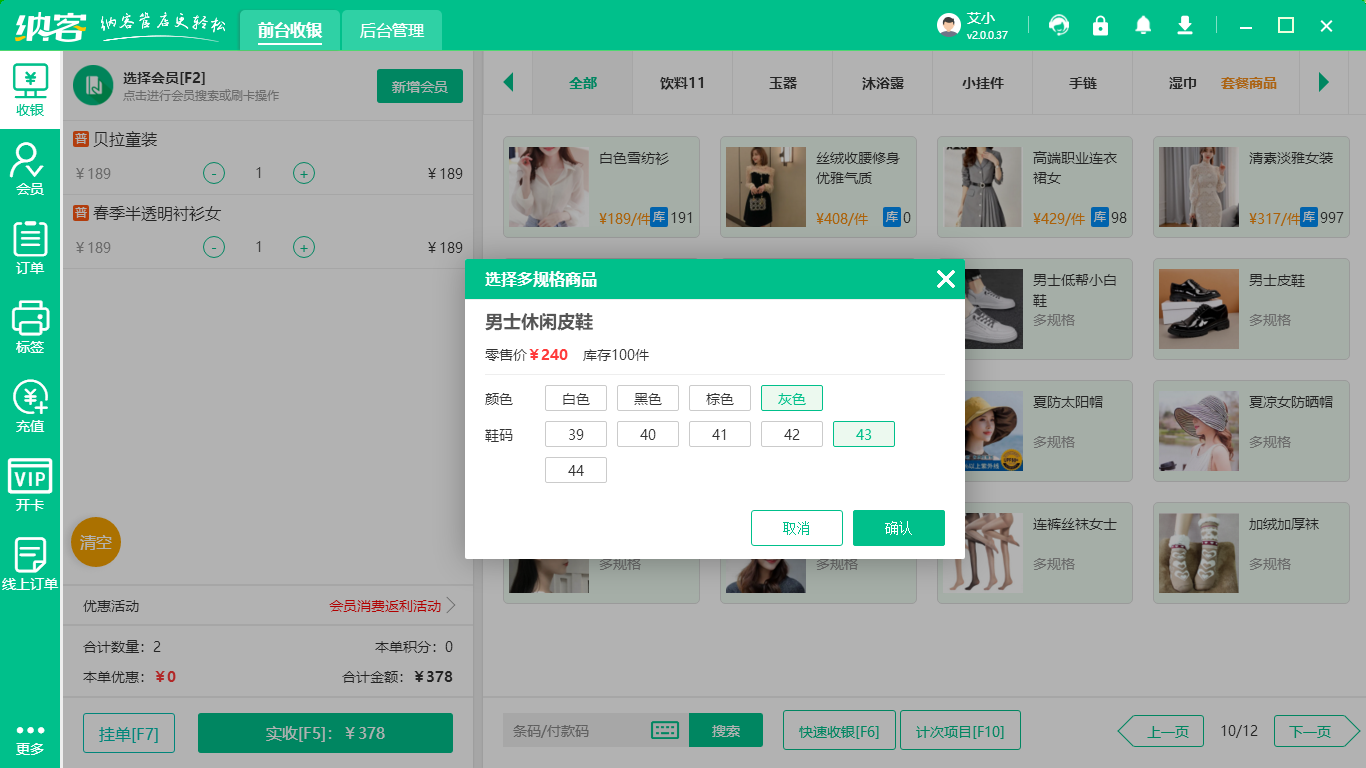Image resolution: width=1366 pixels, height=768 pixels.
Task: Open the 充值 recharge sidebar icon
Action: pos(30,405)
